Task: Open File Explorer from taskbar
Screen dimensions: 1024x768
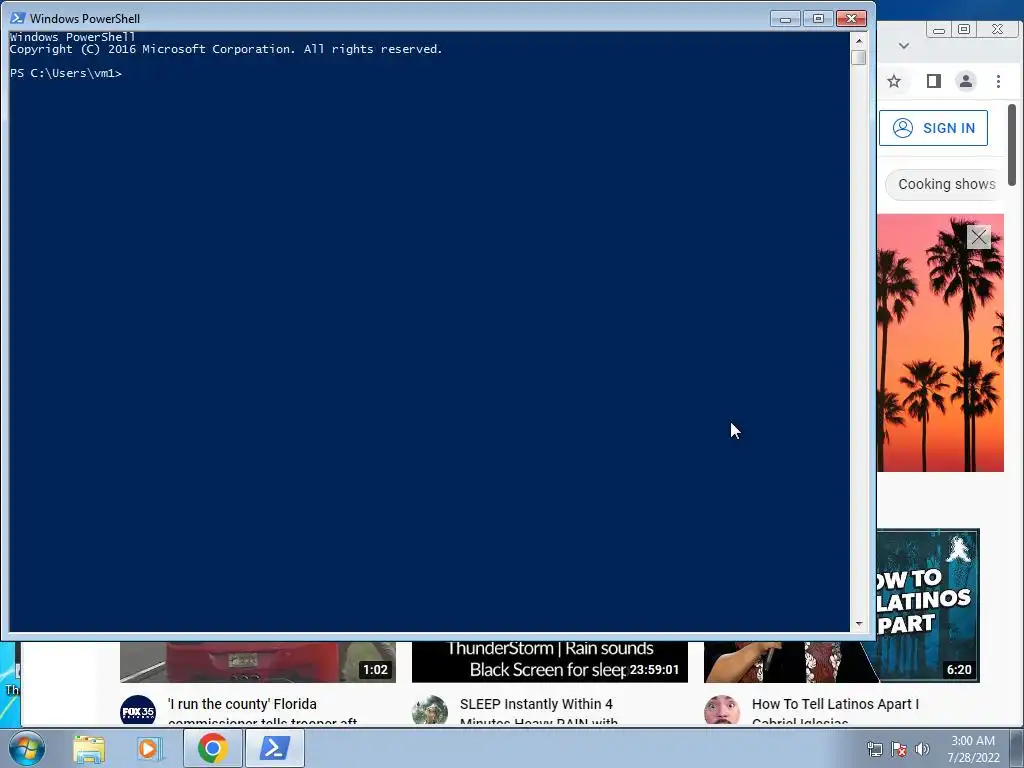Action: coord(89,748)
